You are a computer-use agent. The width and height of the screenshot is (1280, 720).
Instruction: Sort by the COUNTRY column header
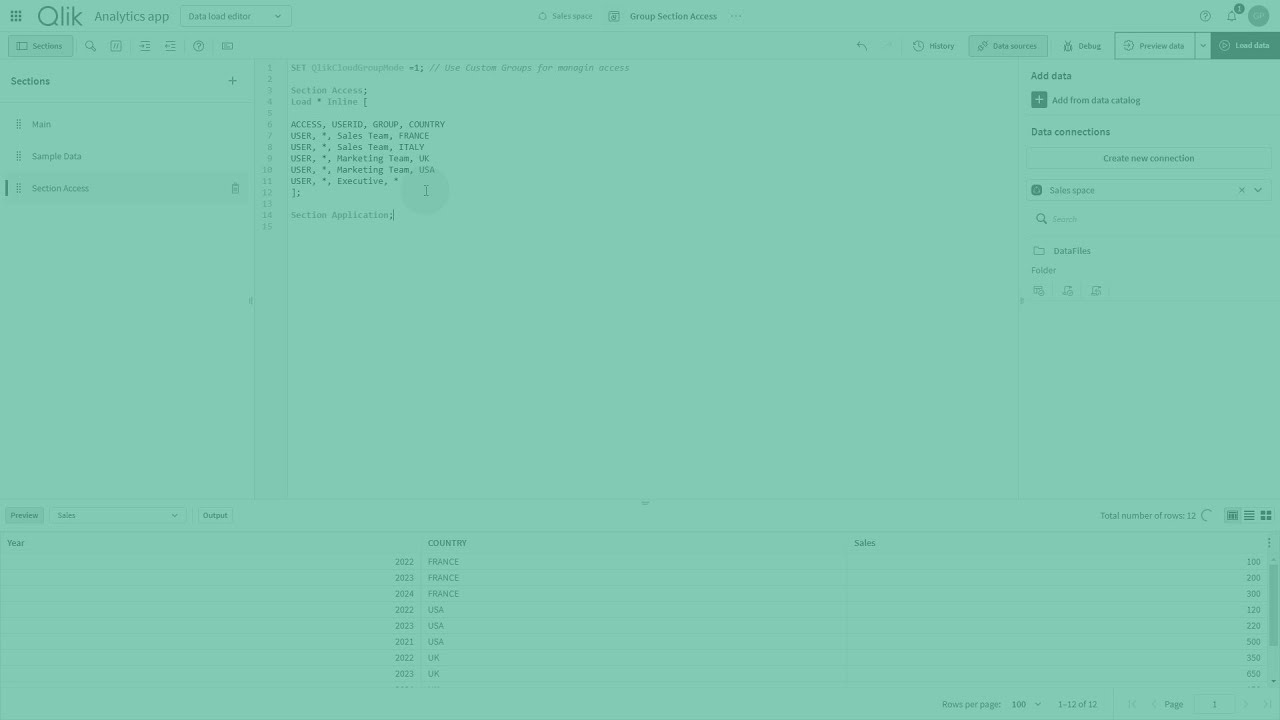[x=447, y=543]
